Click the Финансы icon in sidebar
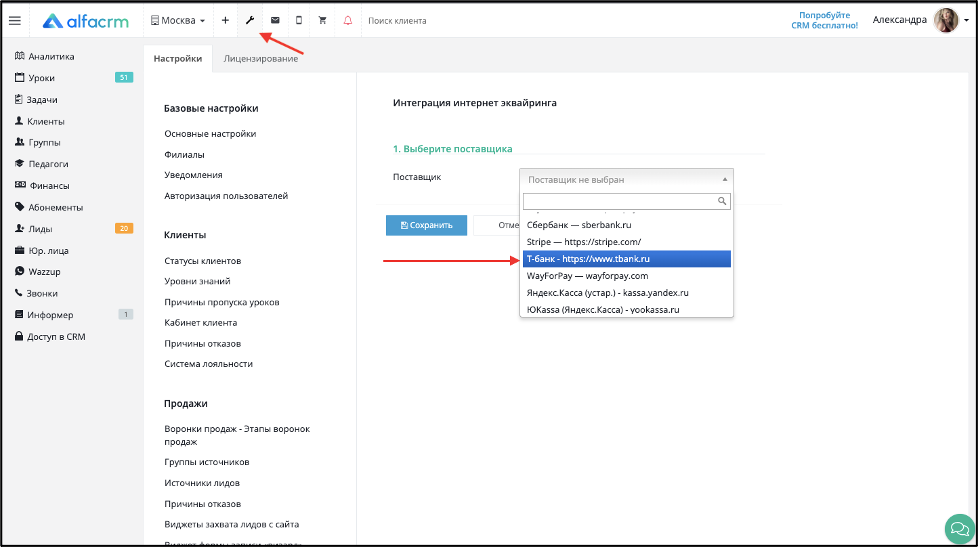979x547 pixels. coord(20,185)
